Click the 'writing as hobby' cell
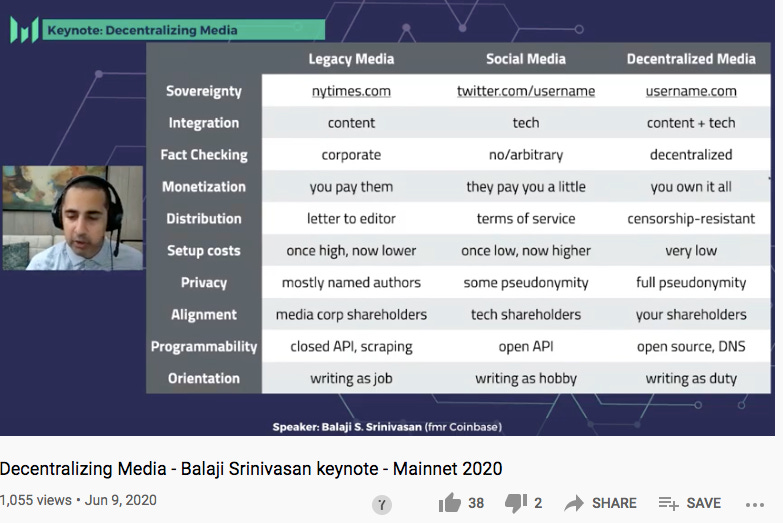 tap(526, 379)
